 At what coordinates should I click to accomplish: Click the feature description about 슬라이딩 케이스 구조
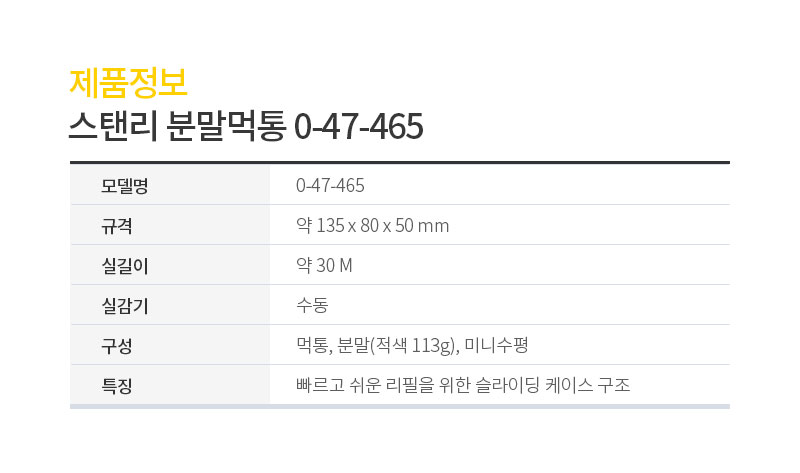[463, 385]
